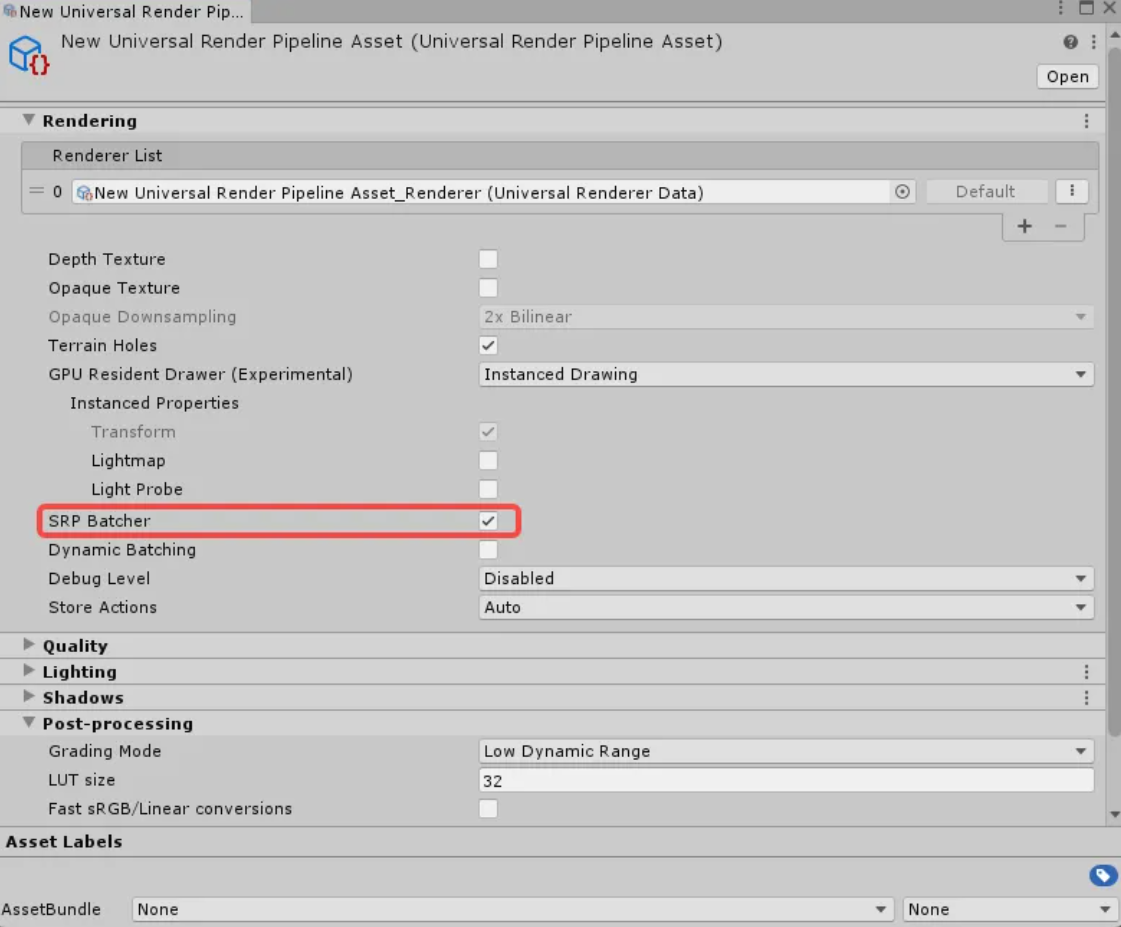Expand the Quality section
Image resolution: width=1121 pixels, height=927 pixels.
(29, 645)
